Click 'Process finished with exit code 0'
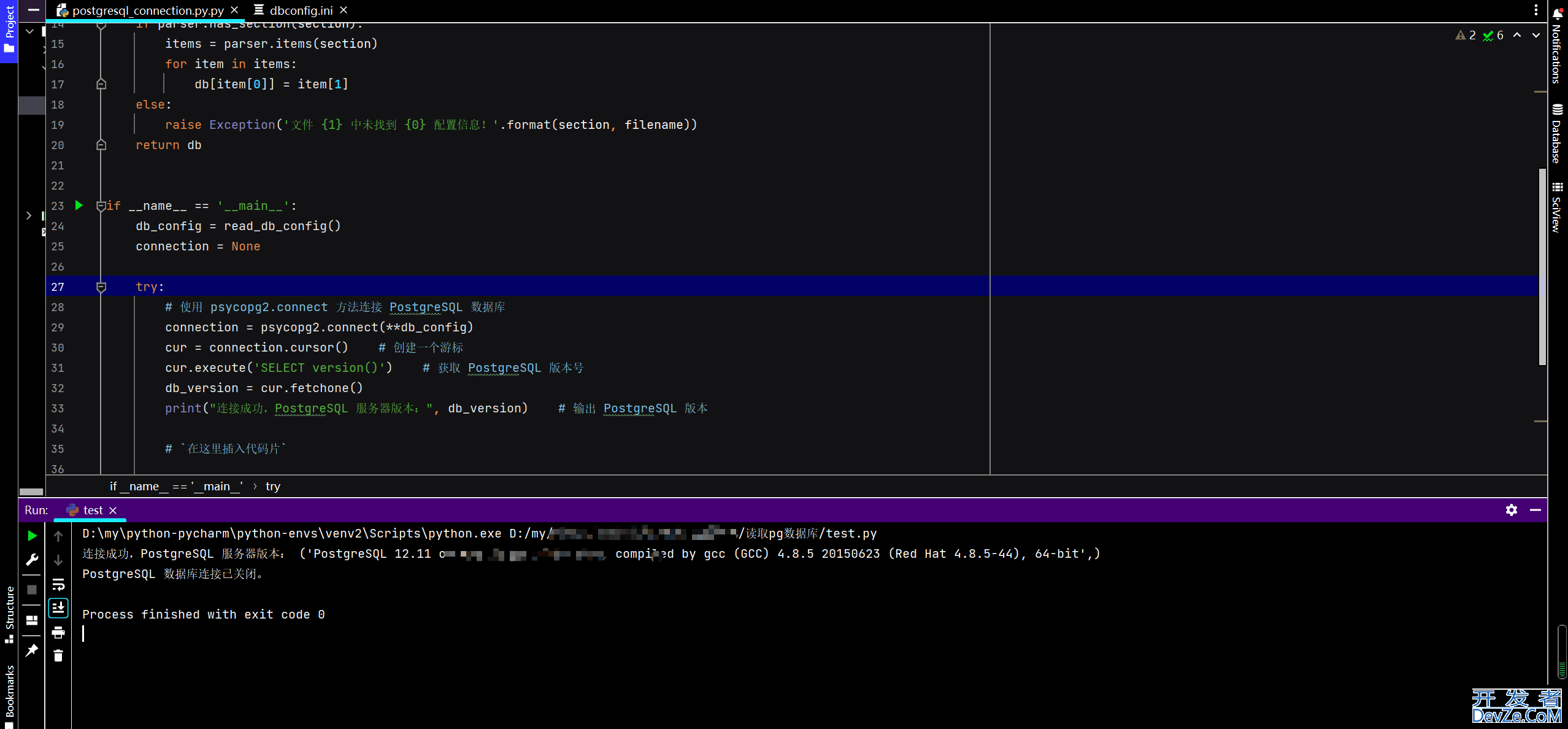Screen dimensions: 1568x729 (204, 615)
